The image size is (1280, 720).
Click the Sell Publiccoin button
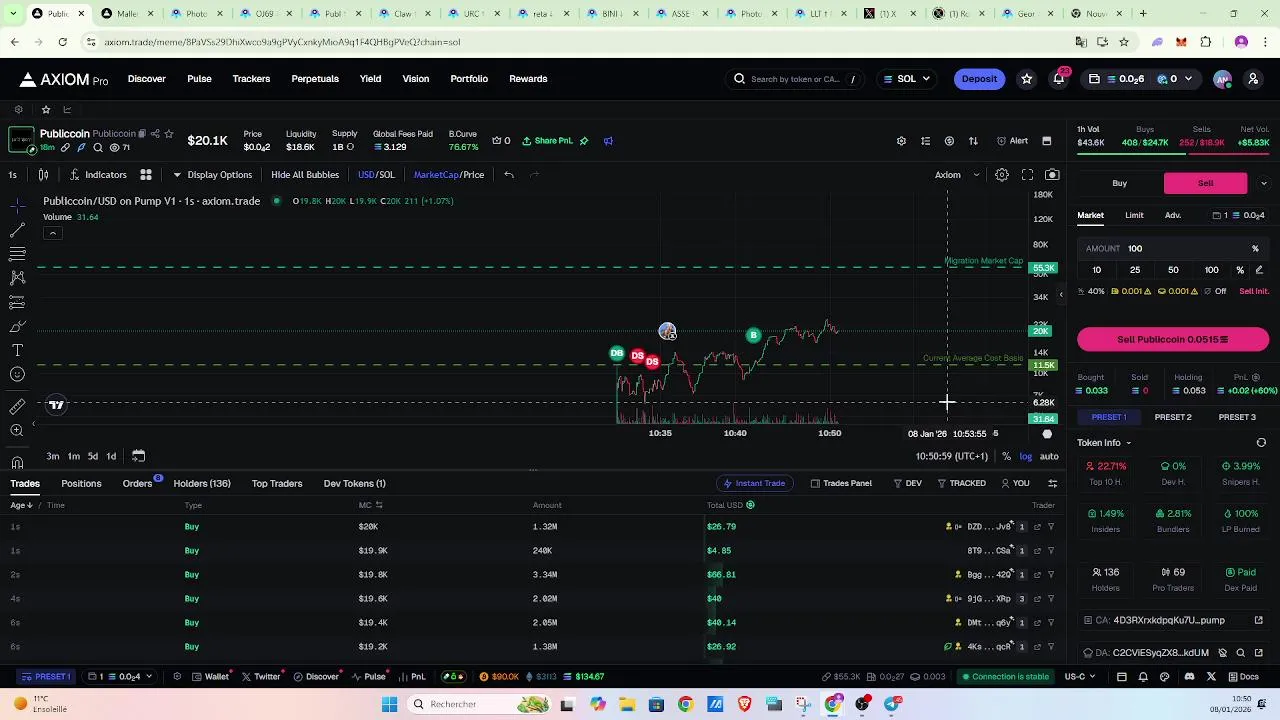click(x=1173, y=340)
